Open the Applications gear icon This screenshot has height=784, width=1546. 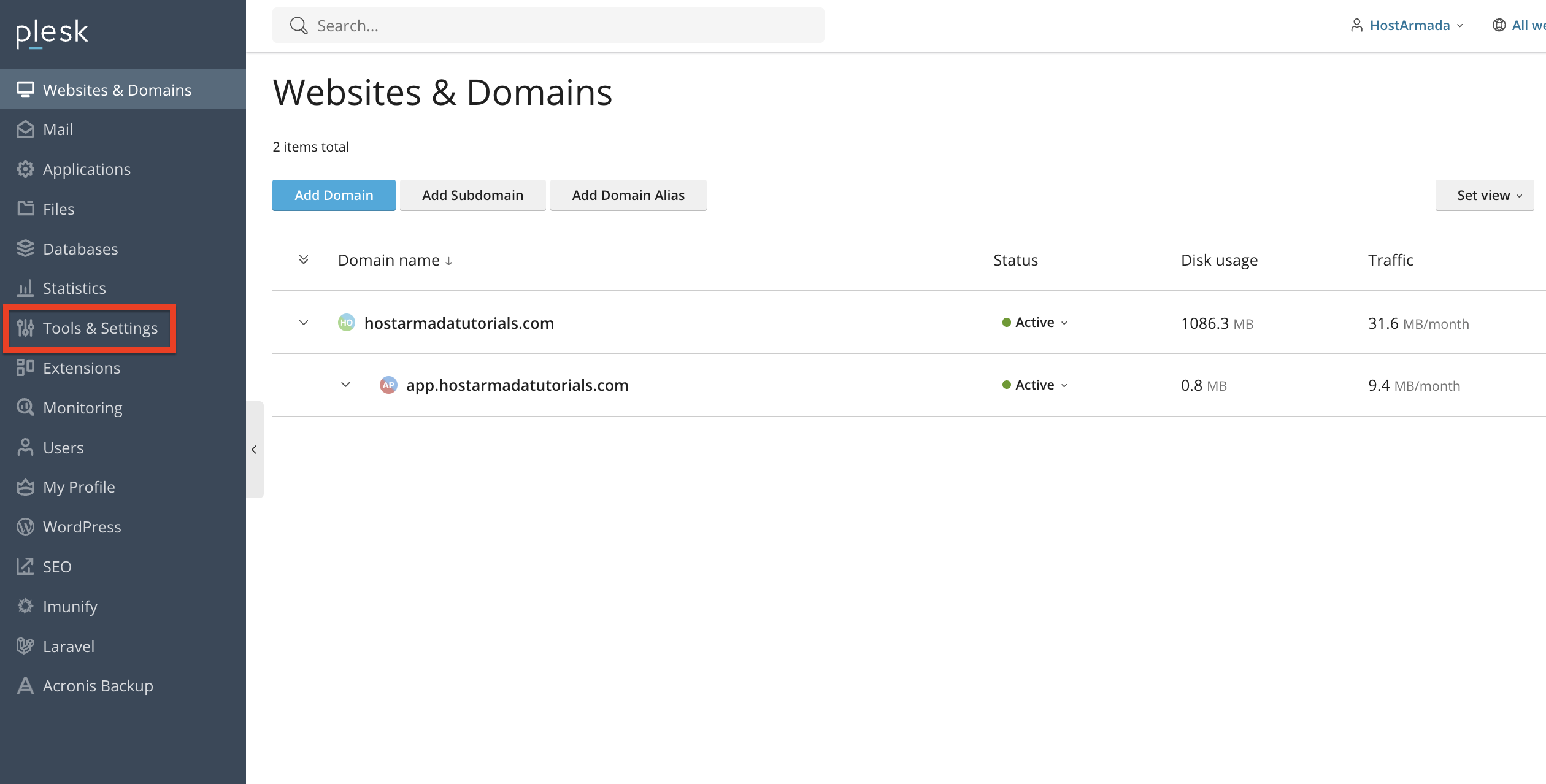click(x=25, y=169)
